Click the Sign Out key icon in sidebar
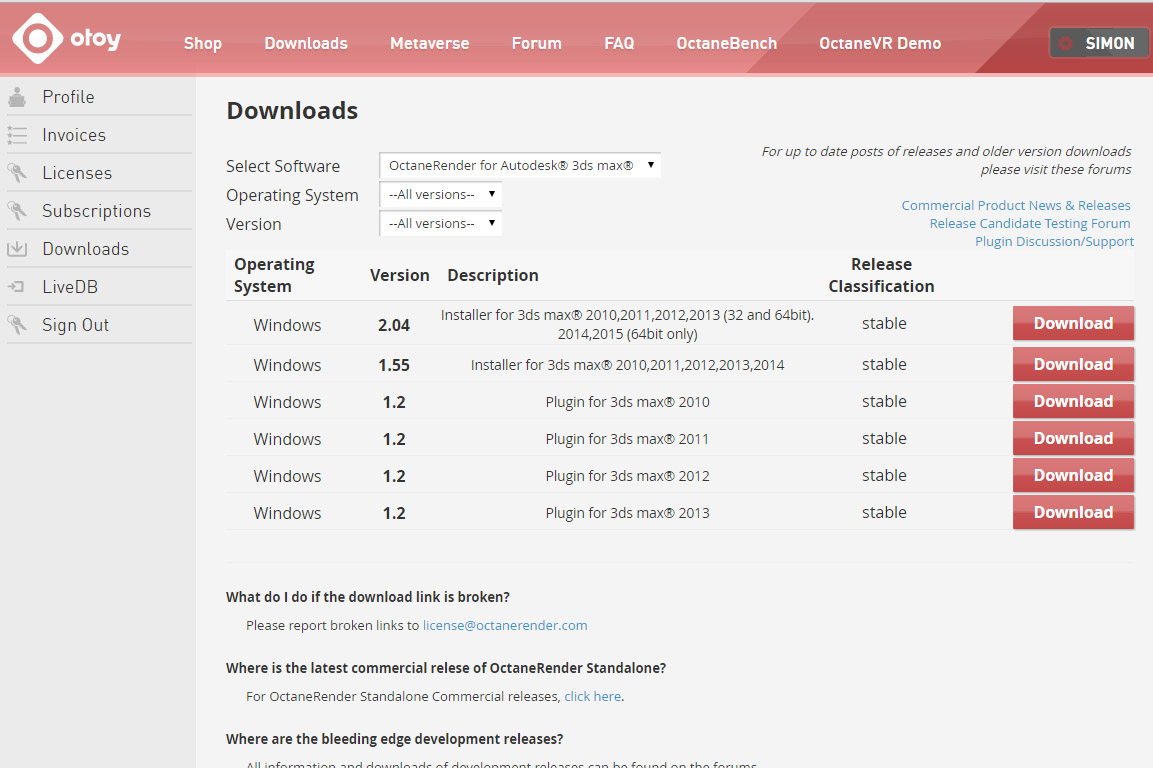Viewport: 1153px width, 768px height. tap(17, 325)
